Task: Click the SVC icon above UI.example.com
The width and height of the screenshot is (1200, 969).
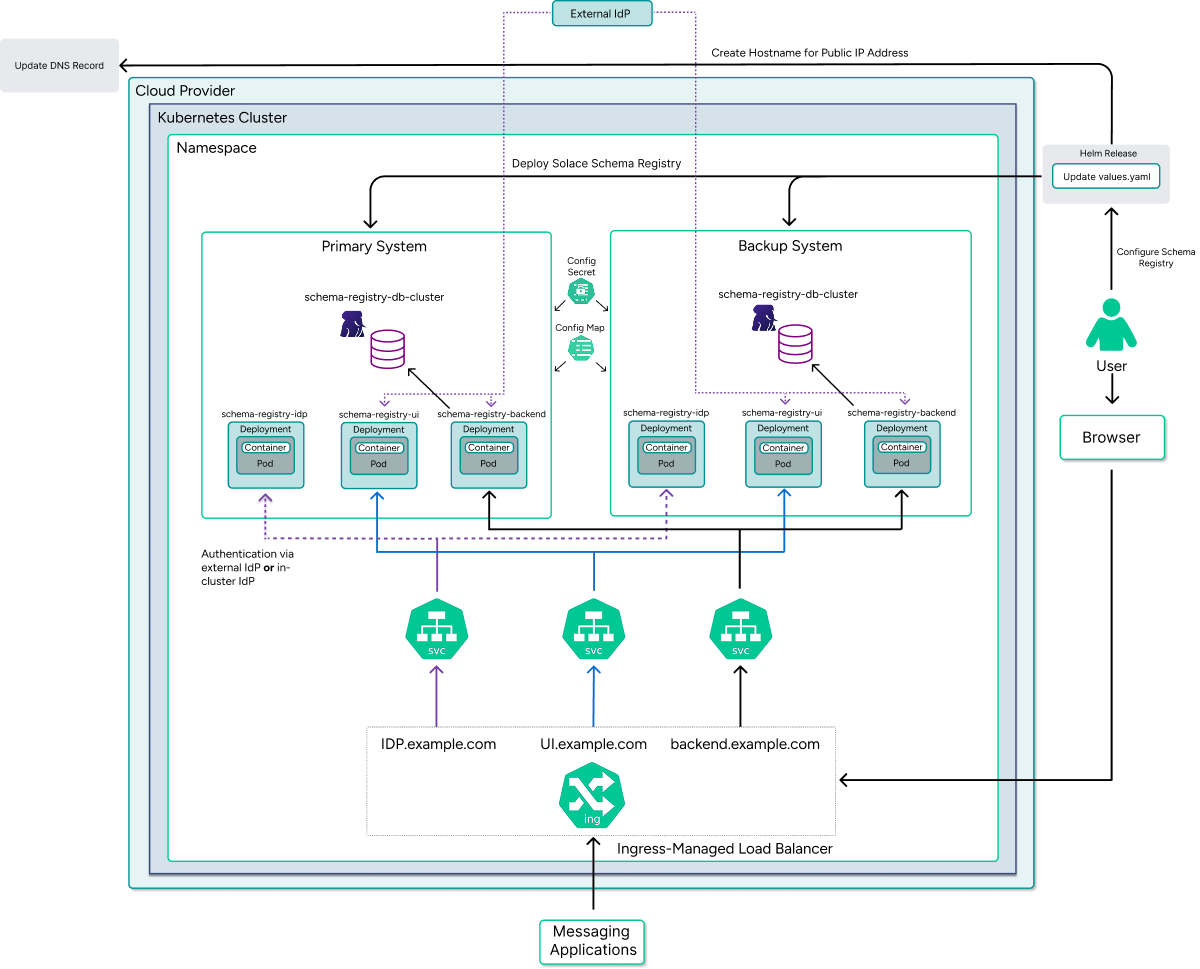Action: click(594, 629)
